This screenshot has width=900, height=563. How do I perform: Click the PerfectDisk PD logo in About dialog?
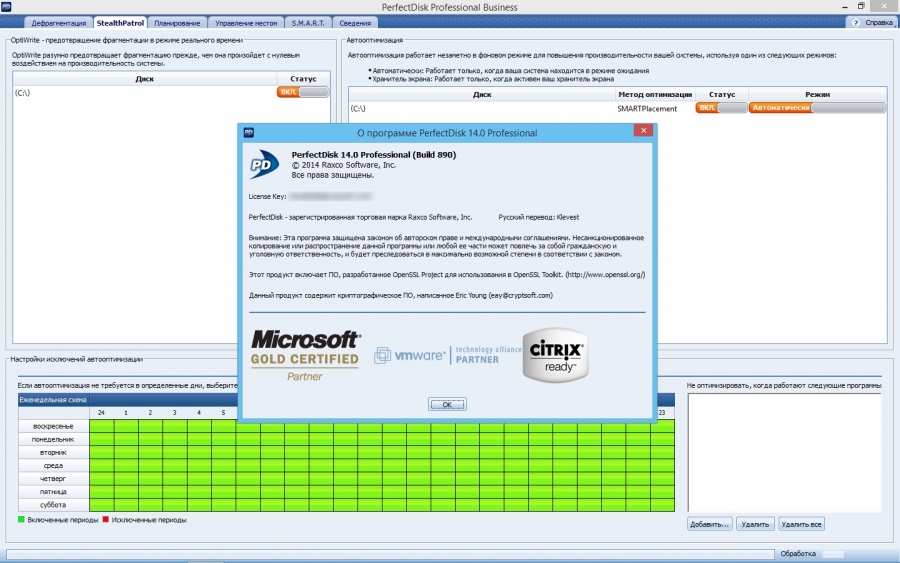264,163
